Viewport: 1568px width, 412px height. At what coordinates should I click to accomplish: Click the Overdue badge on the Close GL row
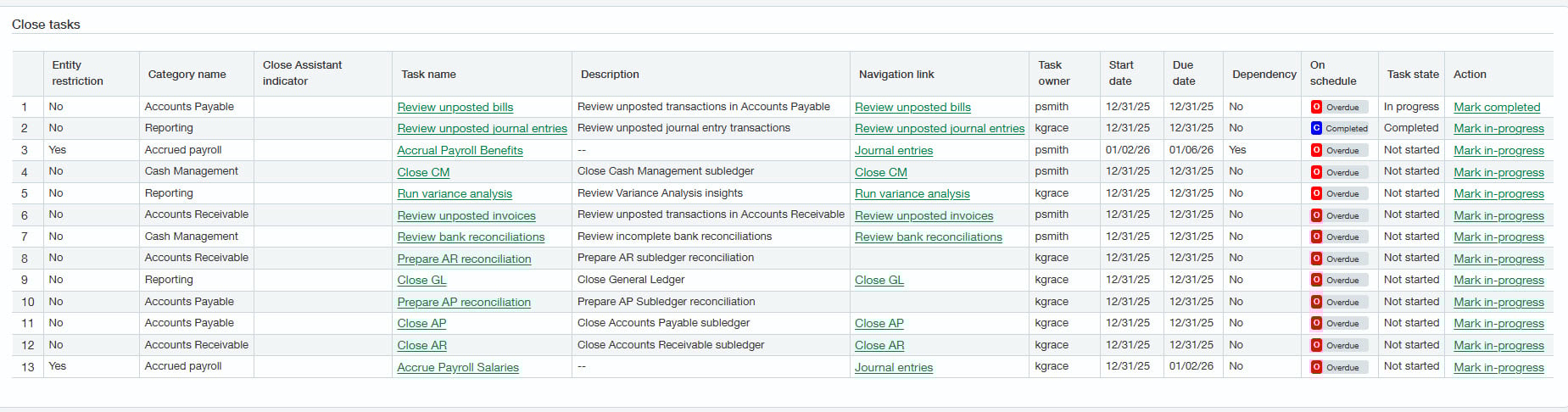coord(1338,281)
